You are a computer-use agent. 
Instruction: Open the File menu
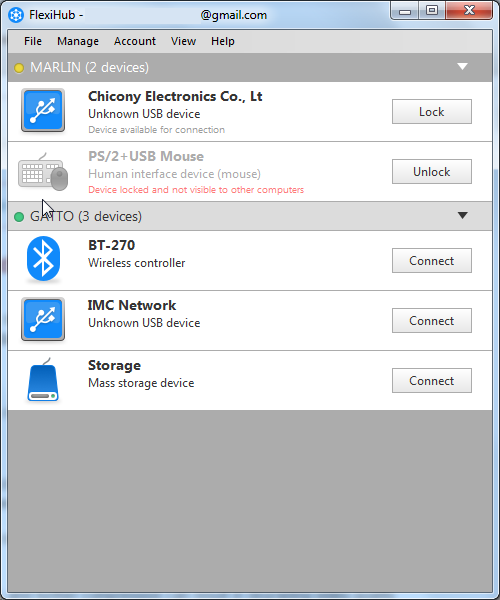tap(33, 41)
